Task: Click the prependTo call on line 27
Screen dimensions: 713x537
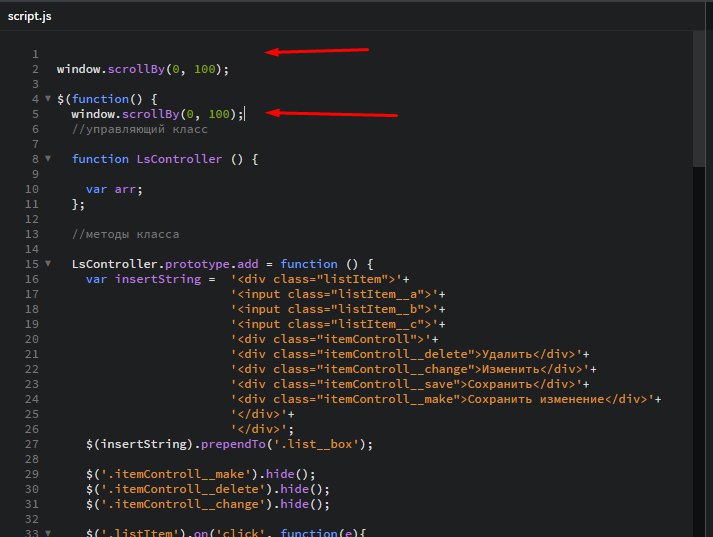Action: coord(233,444)
